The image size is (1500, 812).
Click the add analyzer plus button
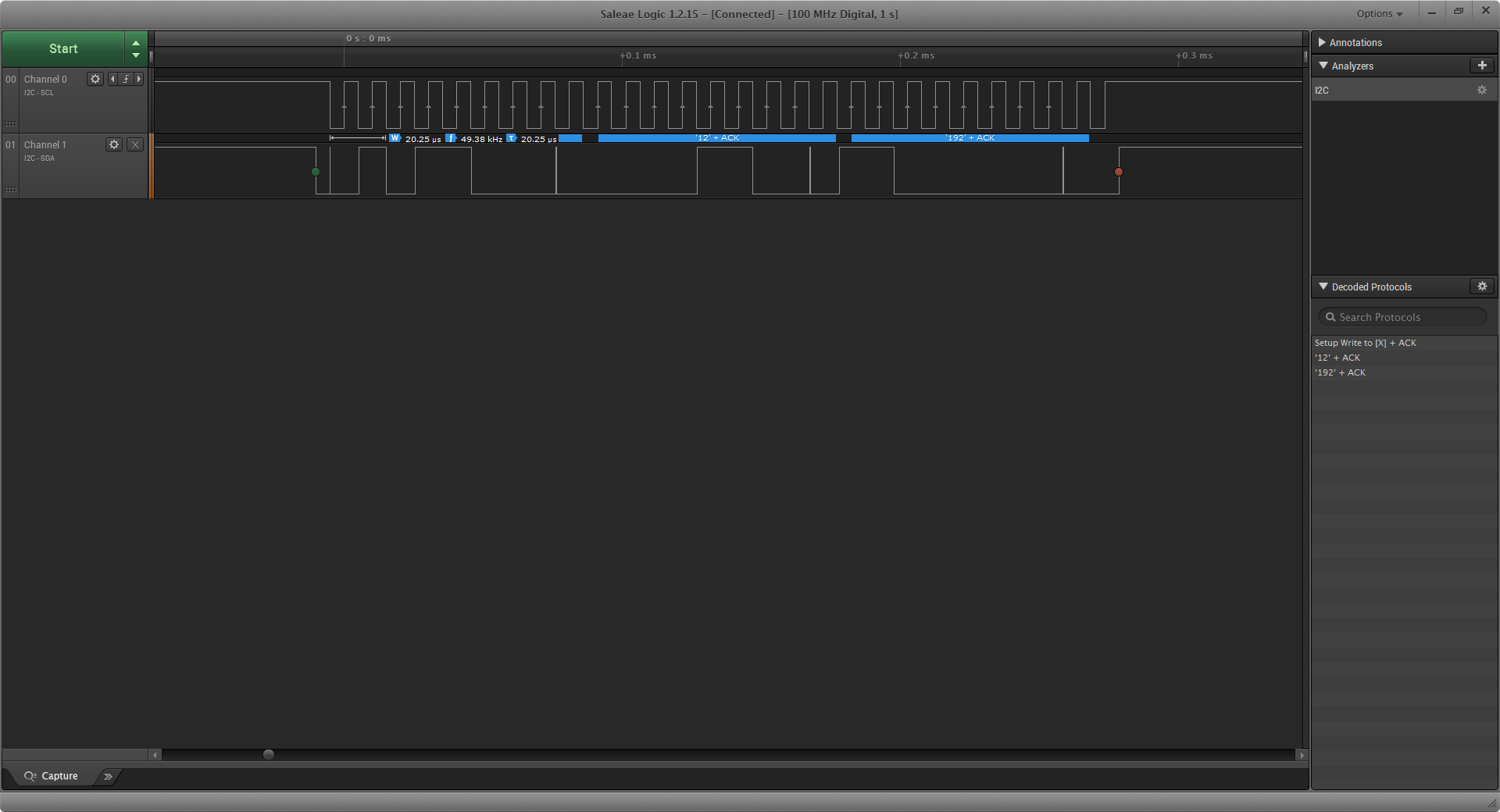1482,66
